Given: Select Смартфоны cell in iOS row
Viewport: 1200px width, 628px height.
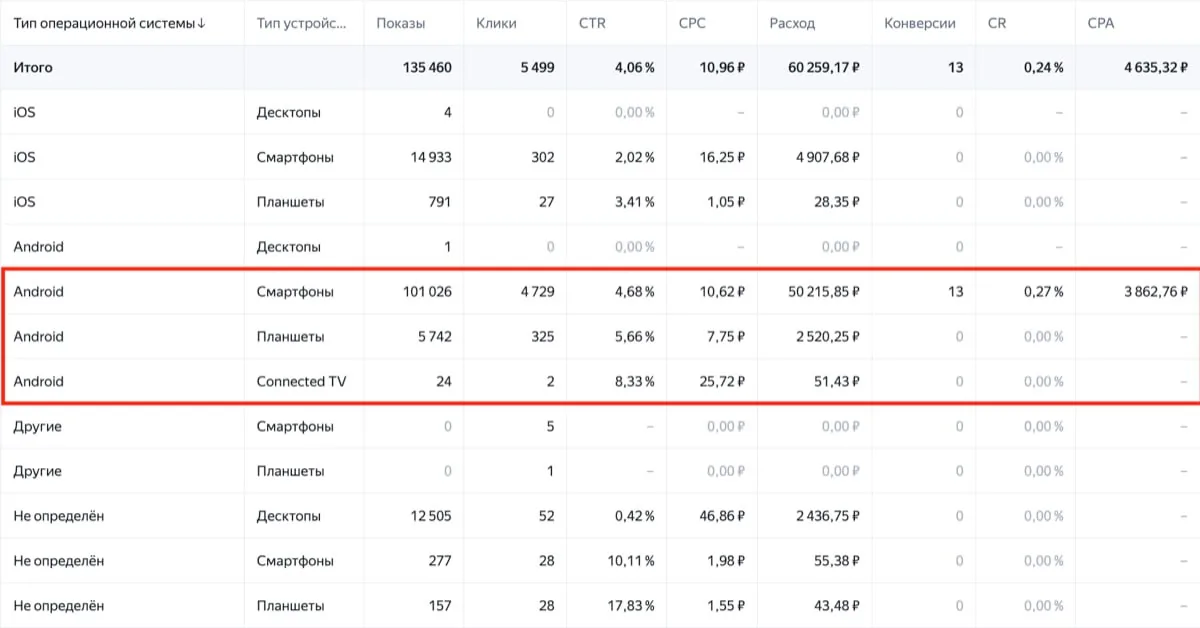Looking at the screenshot, I should click(295, 158).
